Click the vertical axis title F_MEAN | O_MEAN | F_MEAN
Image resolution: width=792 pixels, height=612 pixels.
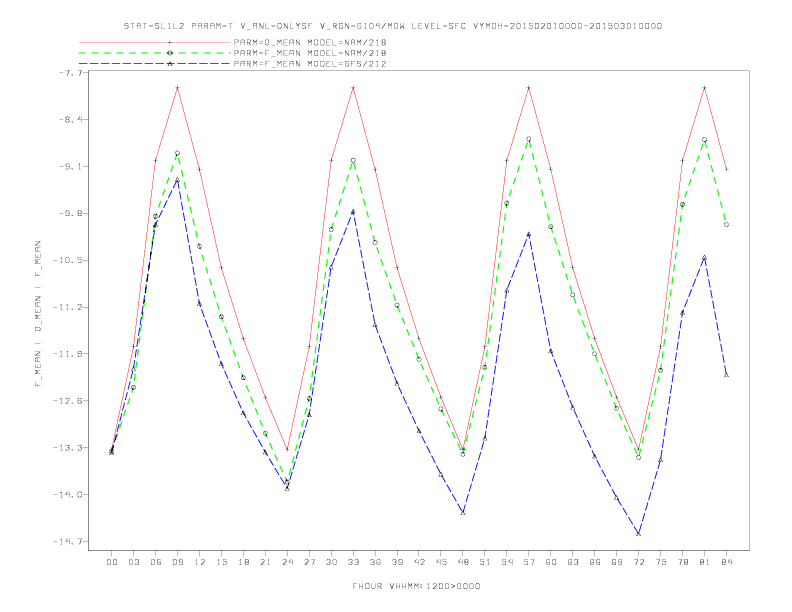pos(38,314)
